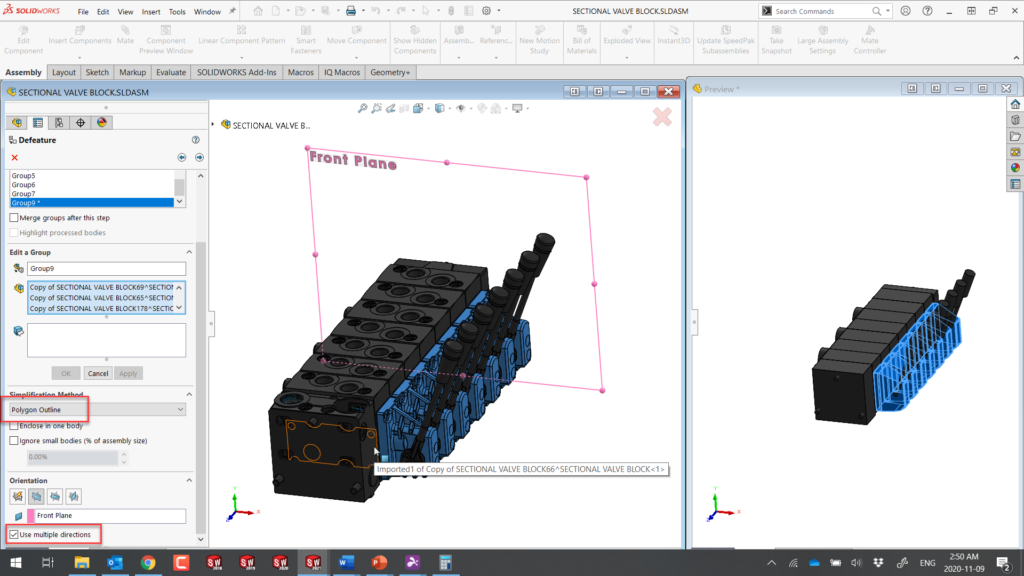Select the fourth orientation icon

tap(74, 496)
